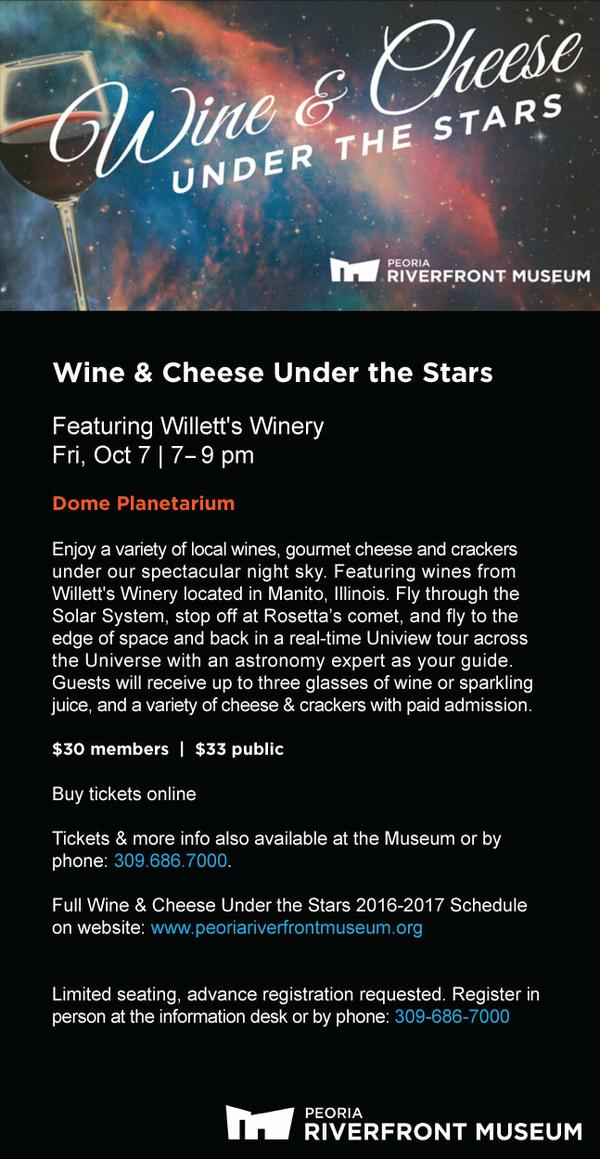This screenshot has height=1159, width=600.
Task: Click the footer 'RIVERFRONT MUSEUM' wordmark text
Action: tap(443, 1131)
